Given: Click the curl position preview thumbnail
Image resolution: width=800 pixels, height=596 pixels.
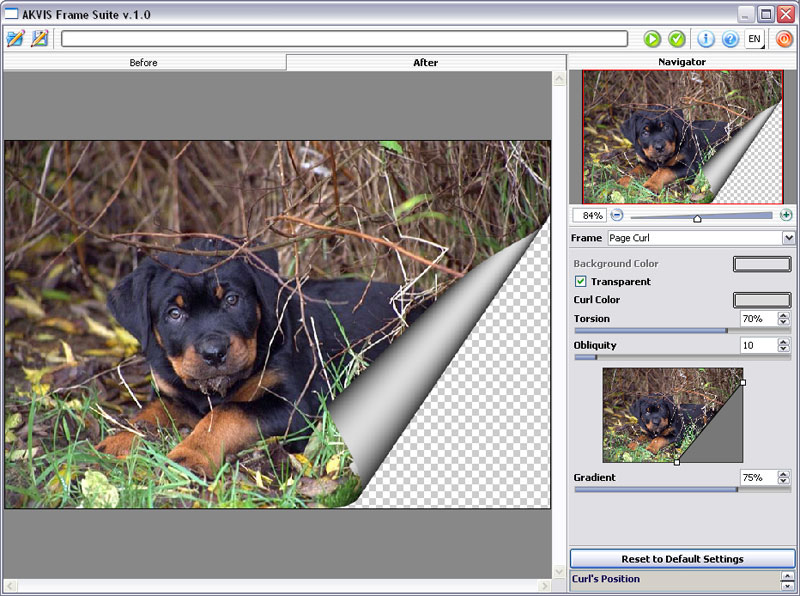Looking at the screenshot, I should [673, 415].
